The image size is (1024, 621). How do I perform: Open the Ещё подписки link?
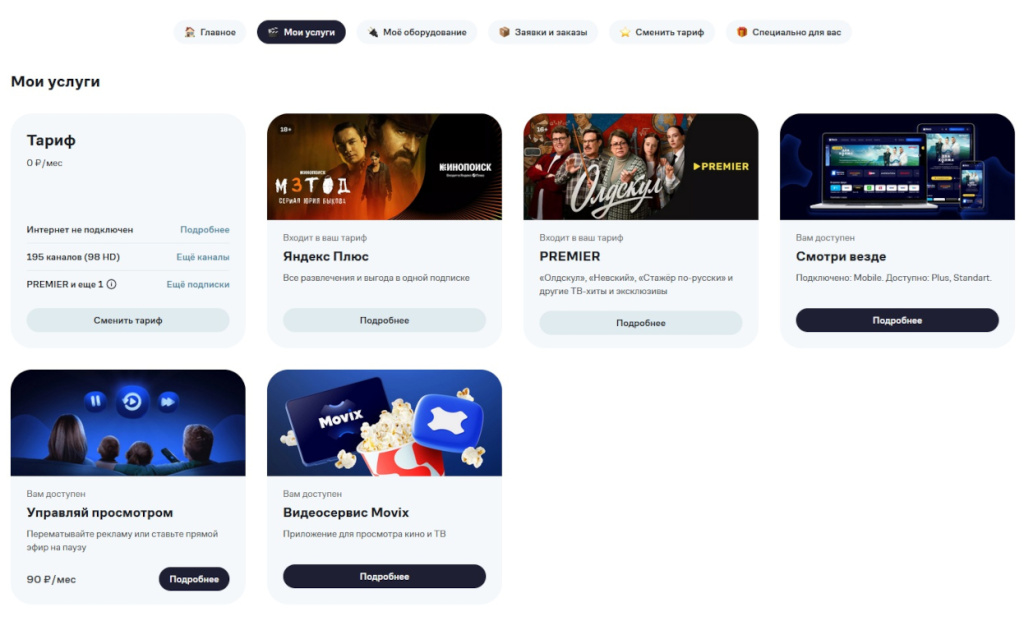click(x=198, y=284)
